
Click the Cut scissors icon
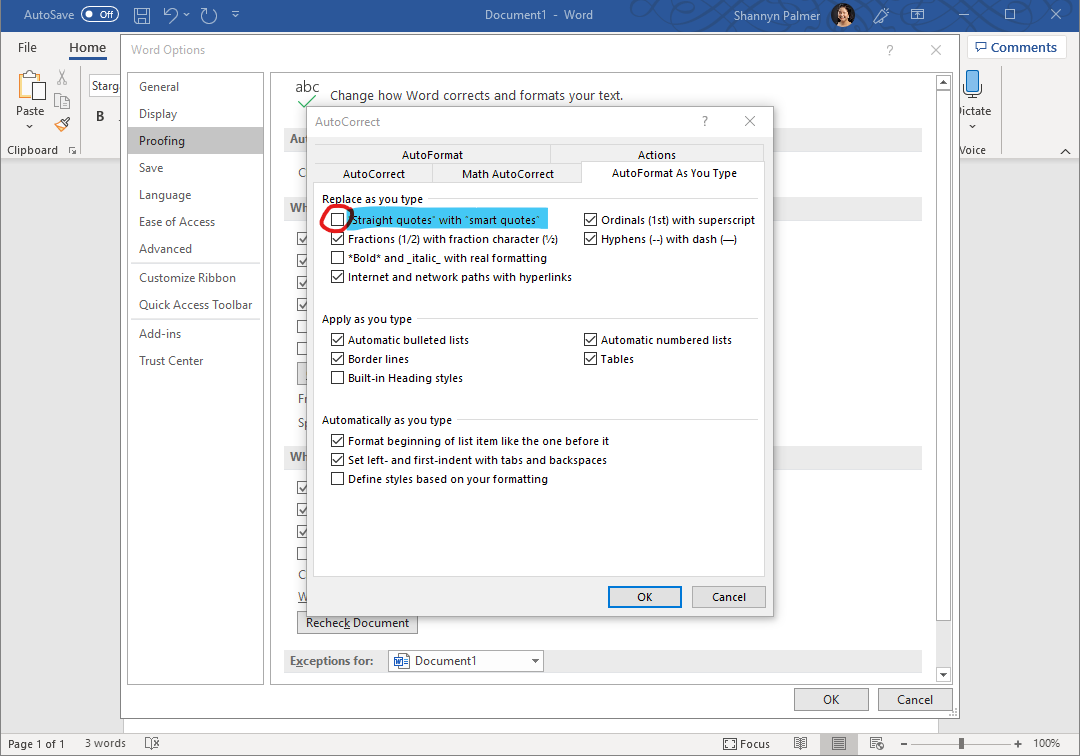tap(62, 77)
